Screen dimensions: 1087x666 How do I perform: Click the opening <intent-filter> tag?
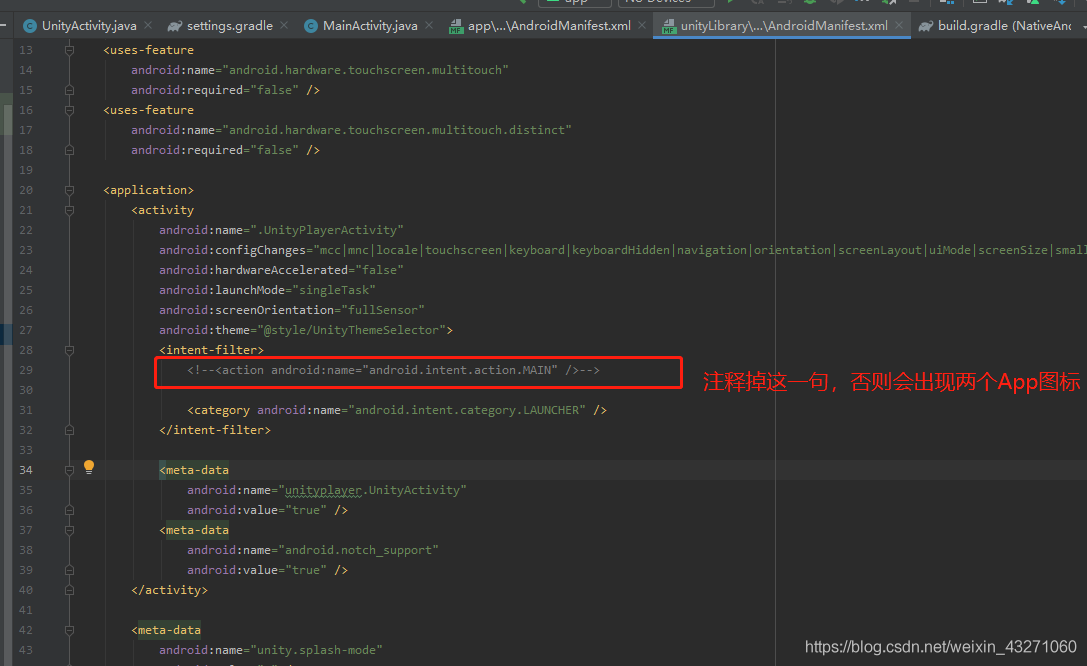[211, 350]
